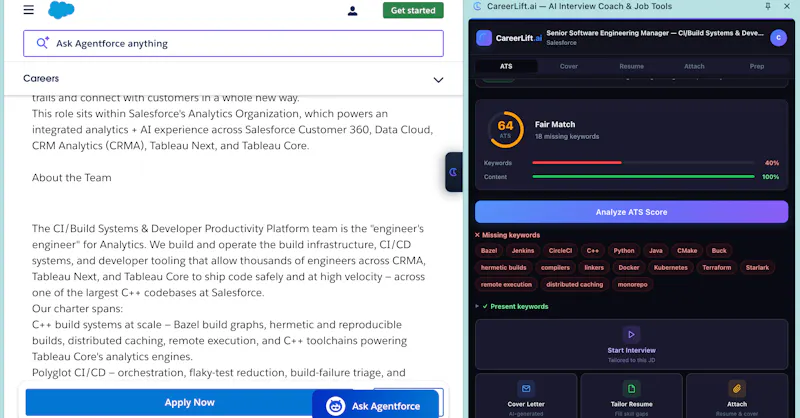
Task: Click the Start Interview play icon
Action: (x=632, y=335)
